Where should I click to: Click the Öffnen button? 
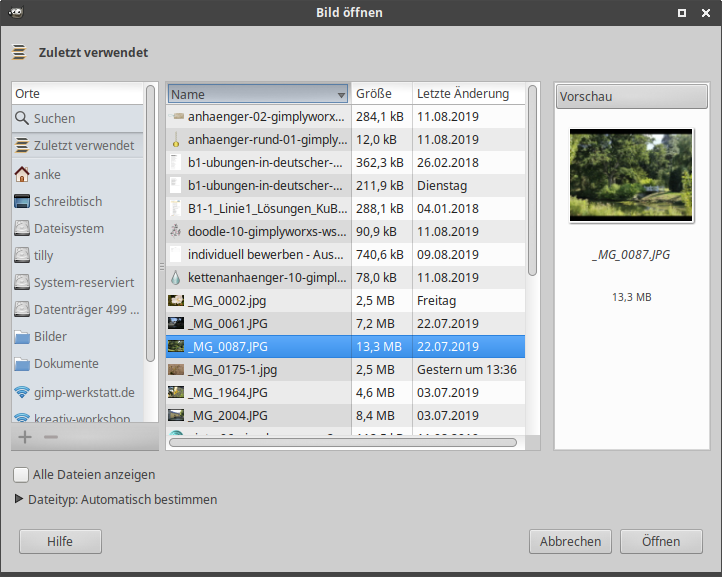pyautogui.click(x=661, y=542)
